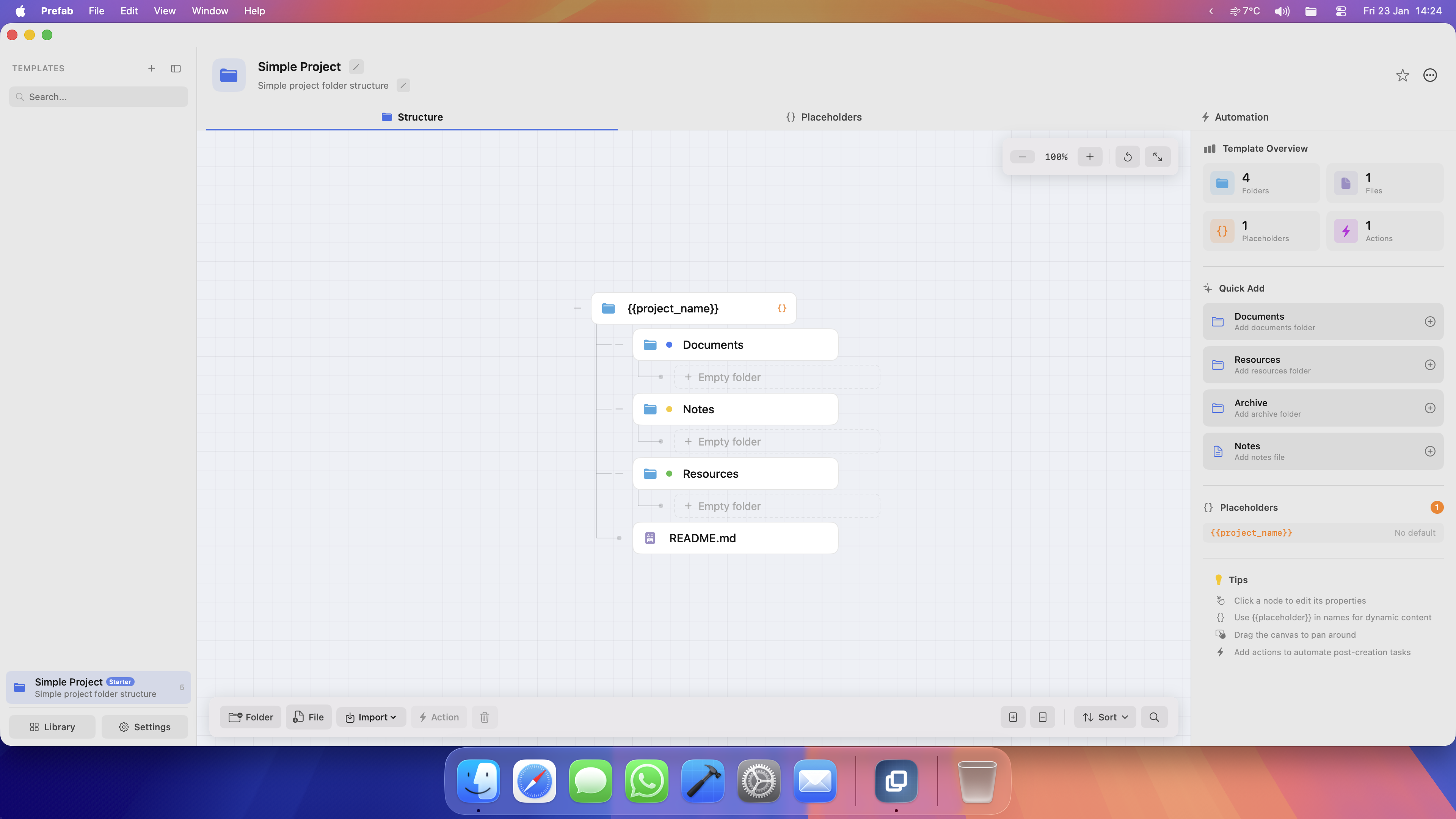Collapse the project_name node tree
The height and width of the screenshot is (819, 1456).
pyautogui.click(x=577, y=308)
